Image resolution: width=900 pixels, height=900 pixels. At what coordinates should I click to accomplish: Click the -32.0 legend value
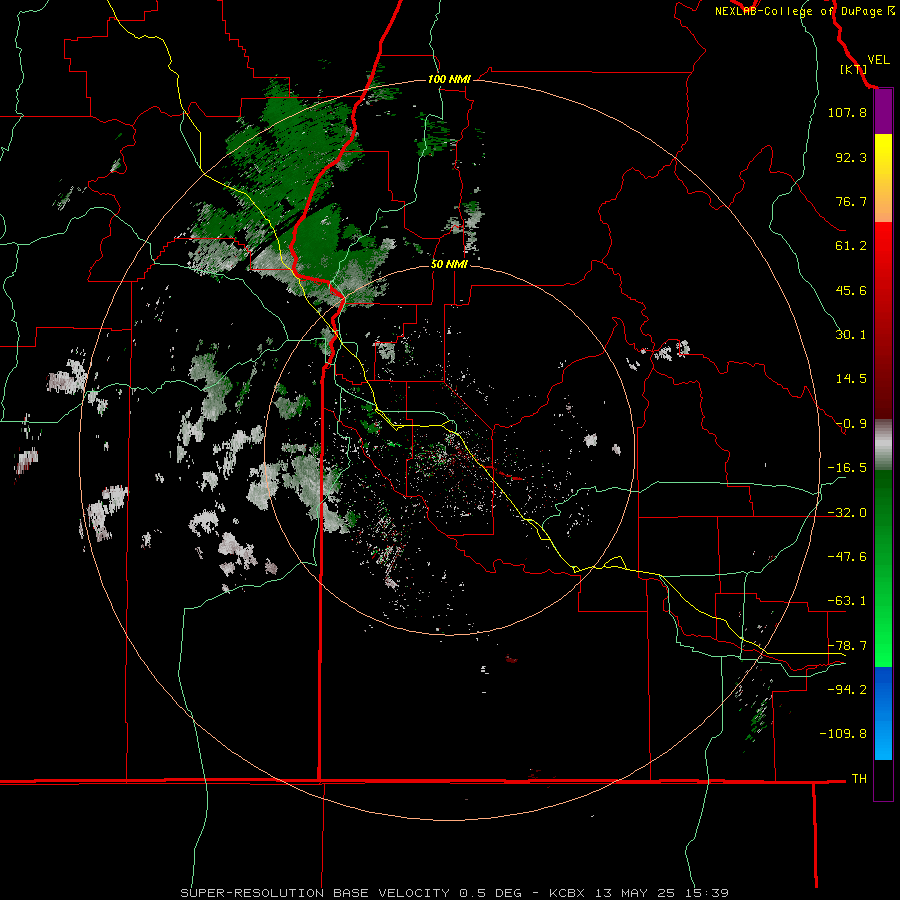(x=847, y=513)
